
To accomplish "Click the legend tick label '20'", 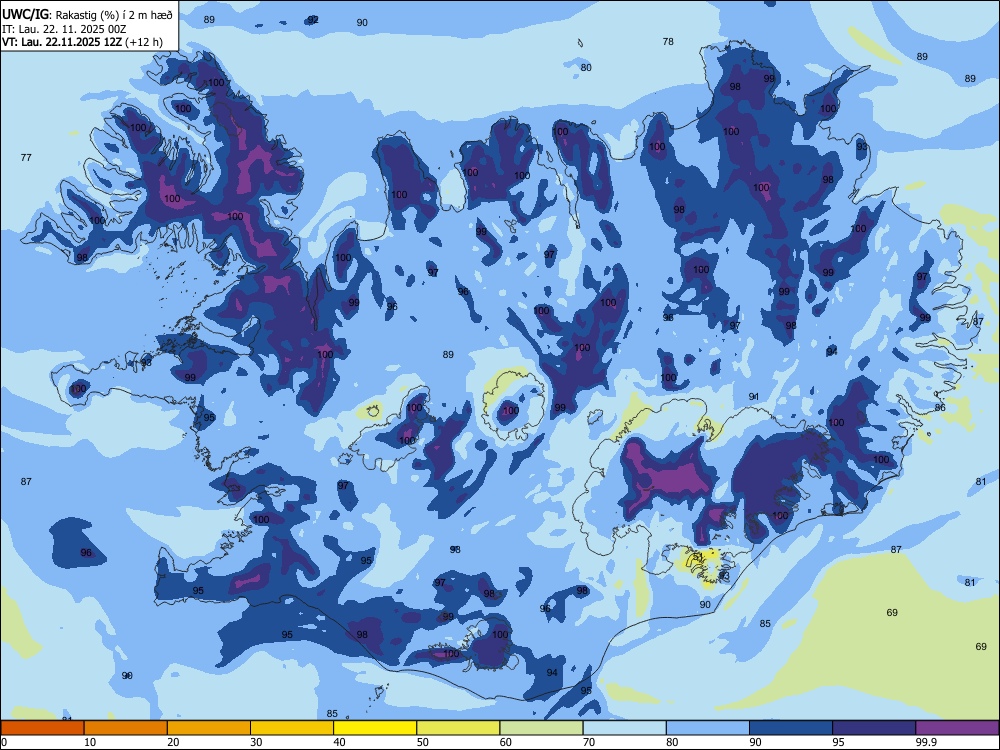I will [x=173, y=742].
